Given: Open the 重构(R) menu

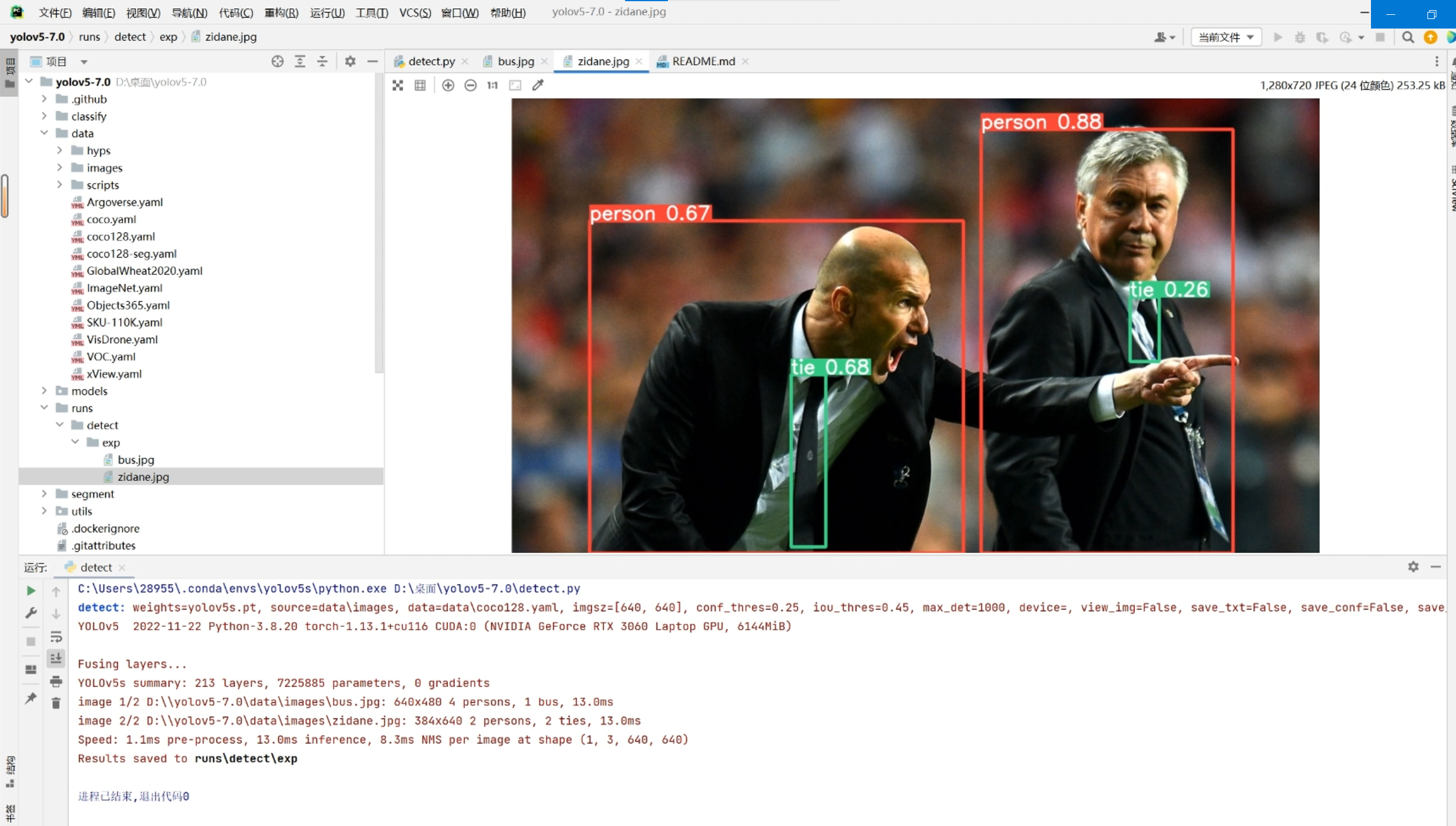Looking at the screenshot, I should coord(281,12).
